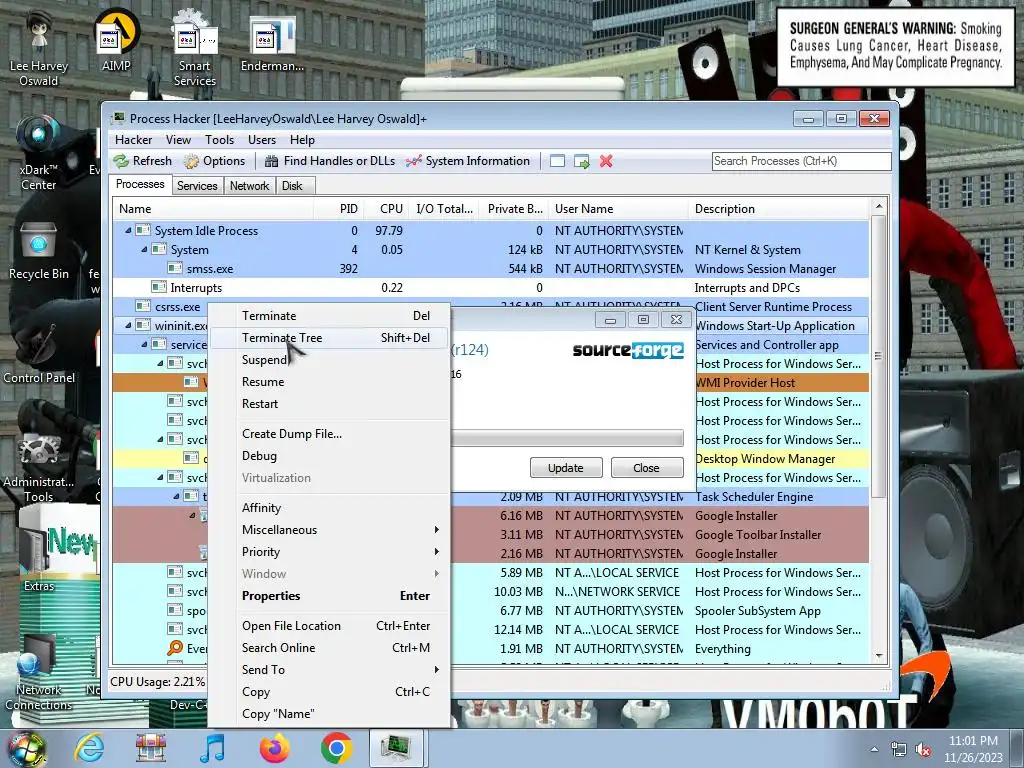Switch to the Network tab

[x=249, y=186]
